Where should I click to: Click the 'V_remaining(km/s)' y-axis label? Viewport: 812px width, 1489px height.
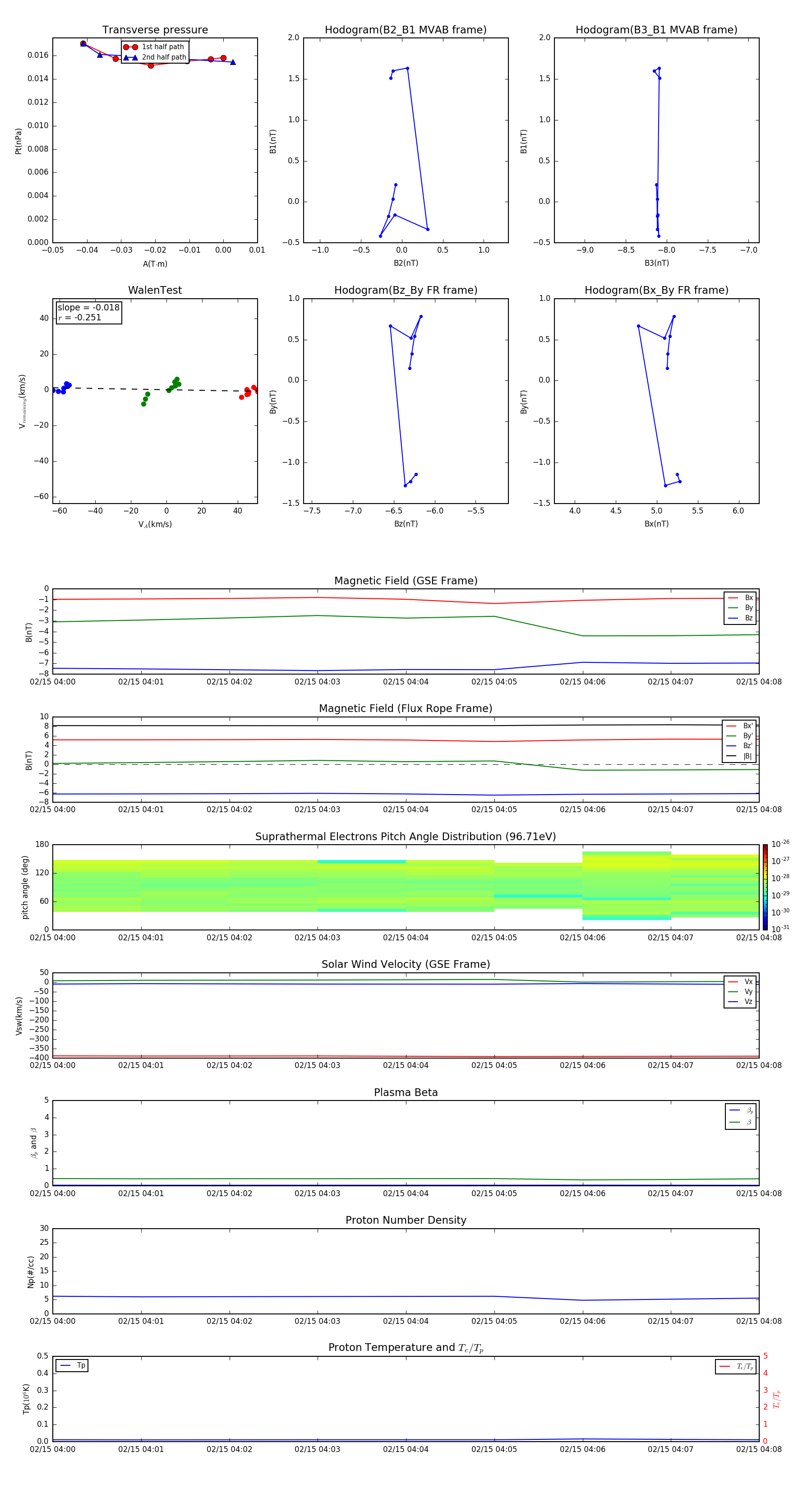22,401
